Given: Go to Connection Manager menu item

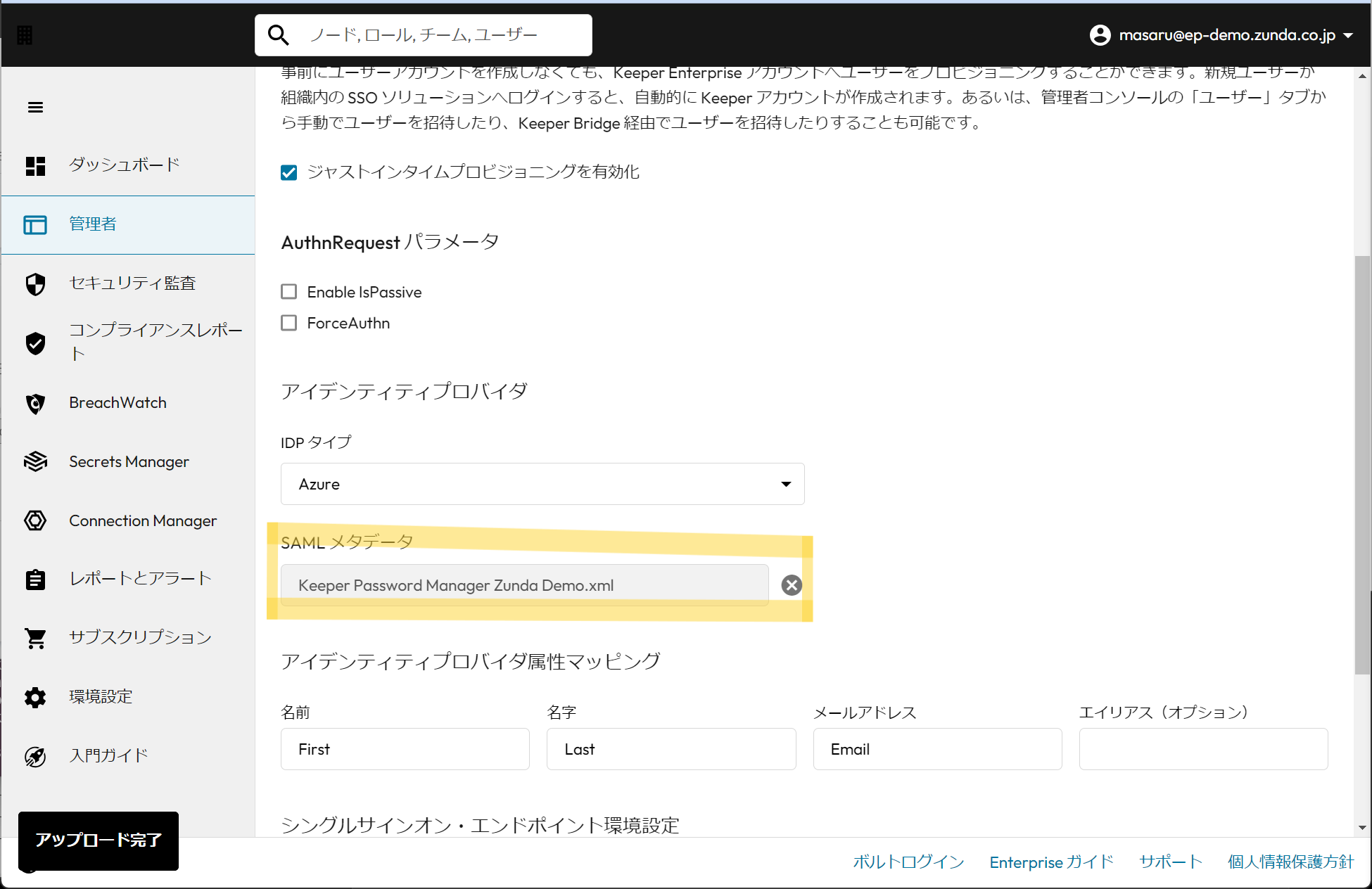Looking at the screenshot, I should (x=128, y=520).
